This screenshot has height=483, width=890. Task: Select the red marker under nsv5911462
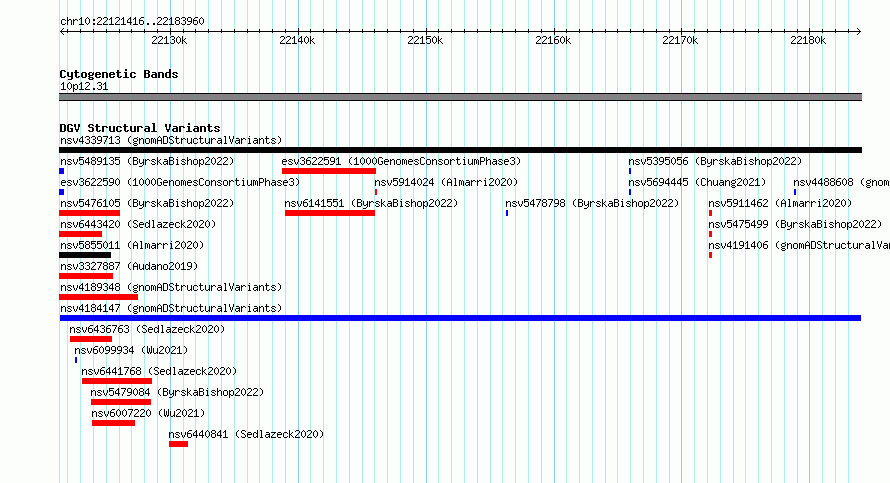(x=710, y=213)
